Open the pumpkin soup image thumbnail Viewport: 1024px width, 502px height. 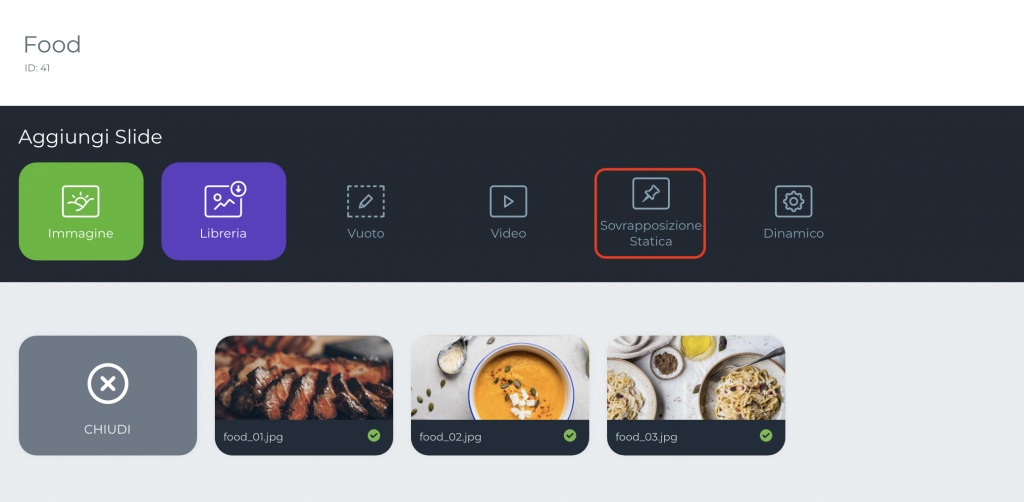pos(500,378)
